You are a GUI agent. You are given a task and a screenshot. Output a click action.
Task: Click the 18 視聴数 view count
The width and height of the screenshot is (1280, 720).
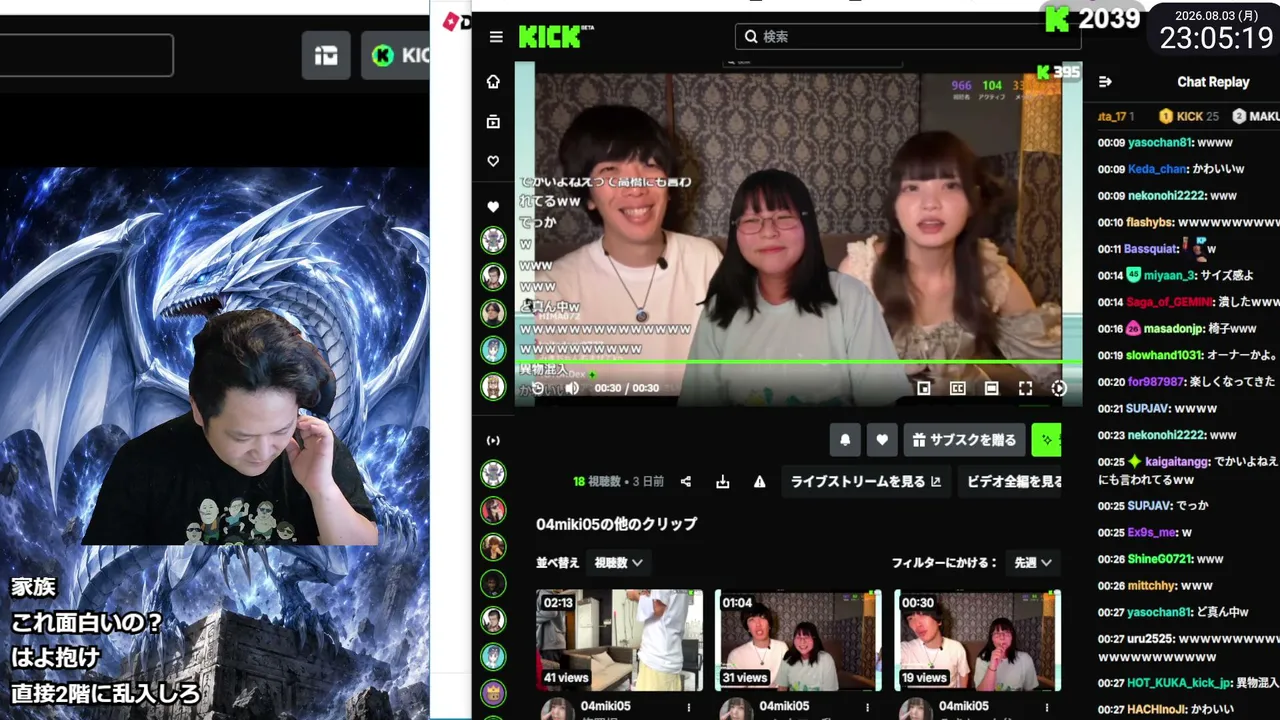598,481
